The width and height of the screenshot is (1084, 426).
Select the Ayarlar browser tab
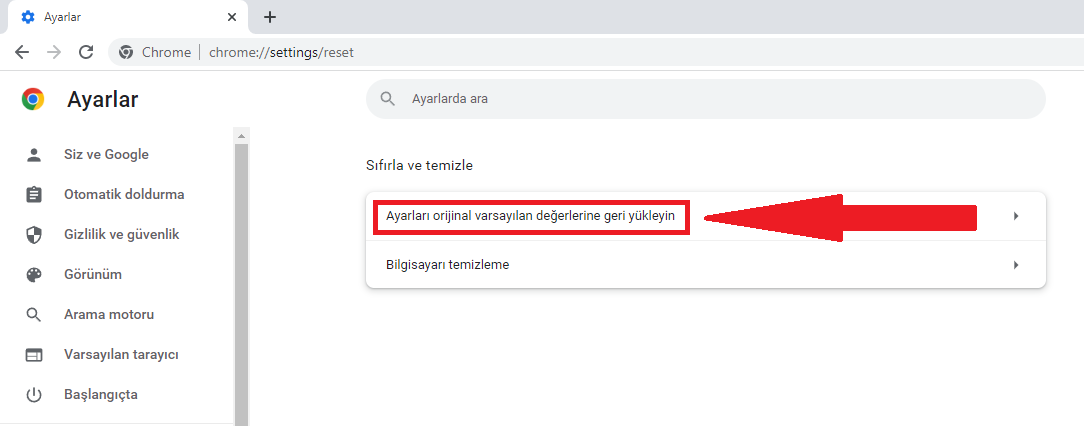126,17
